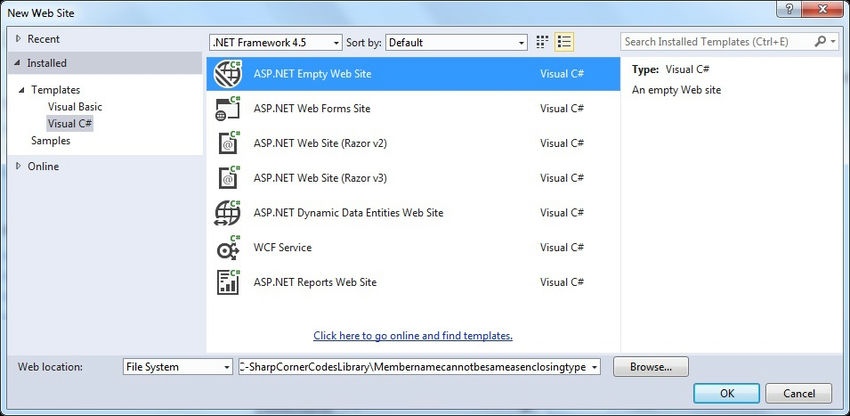The image size is (850, 416).
Task: Select the ASP.NET Reports Web Site row
Action: [413, 282]
